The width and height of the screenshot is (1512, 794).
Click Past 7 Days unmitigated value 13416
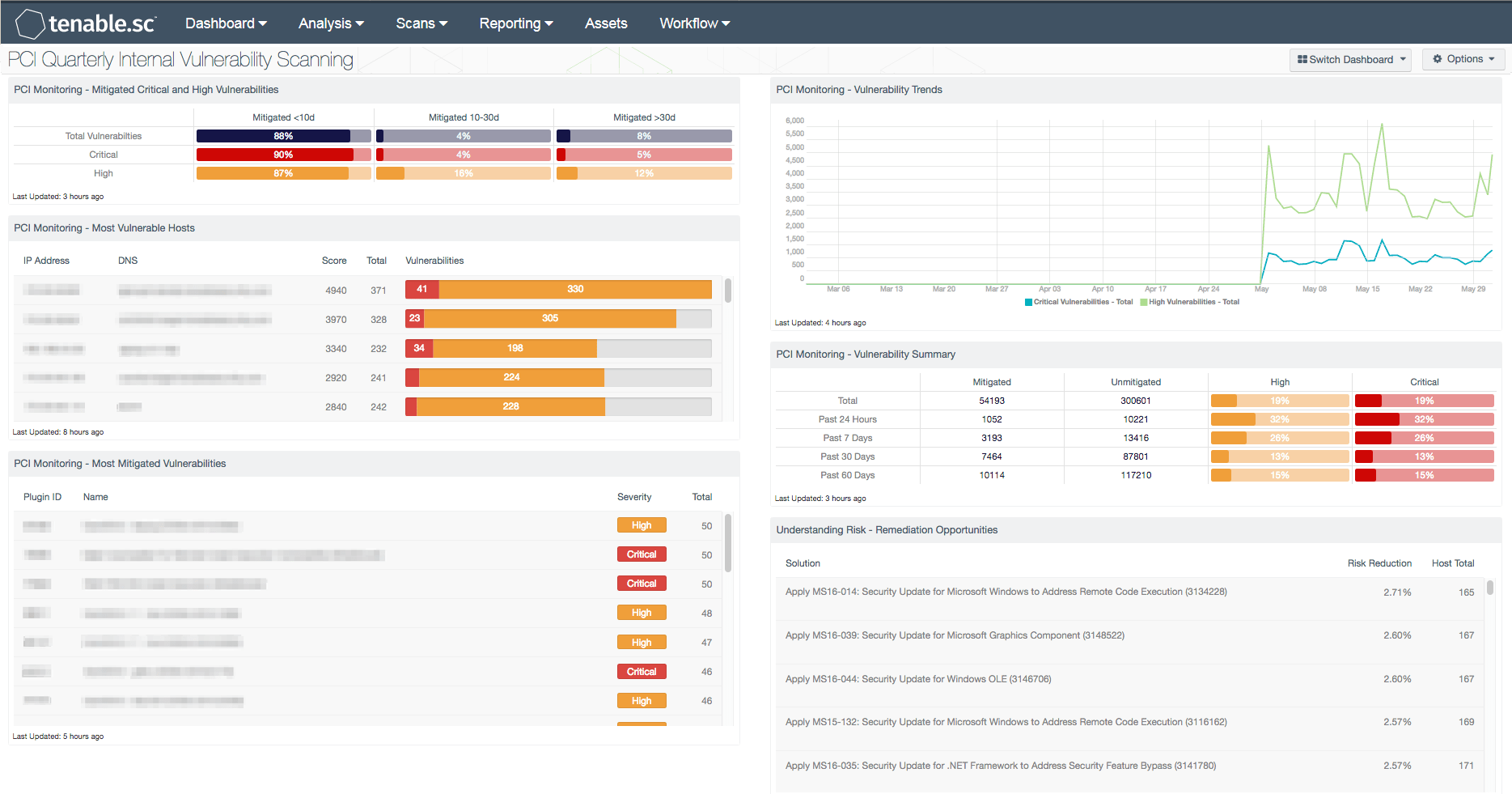tap(1136, 438)
